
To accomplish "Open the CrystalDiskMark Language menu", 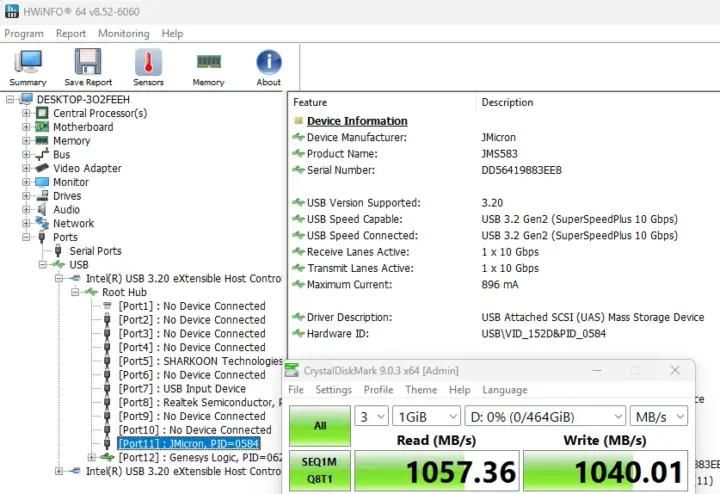I will 505,390.
